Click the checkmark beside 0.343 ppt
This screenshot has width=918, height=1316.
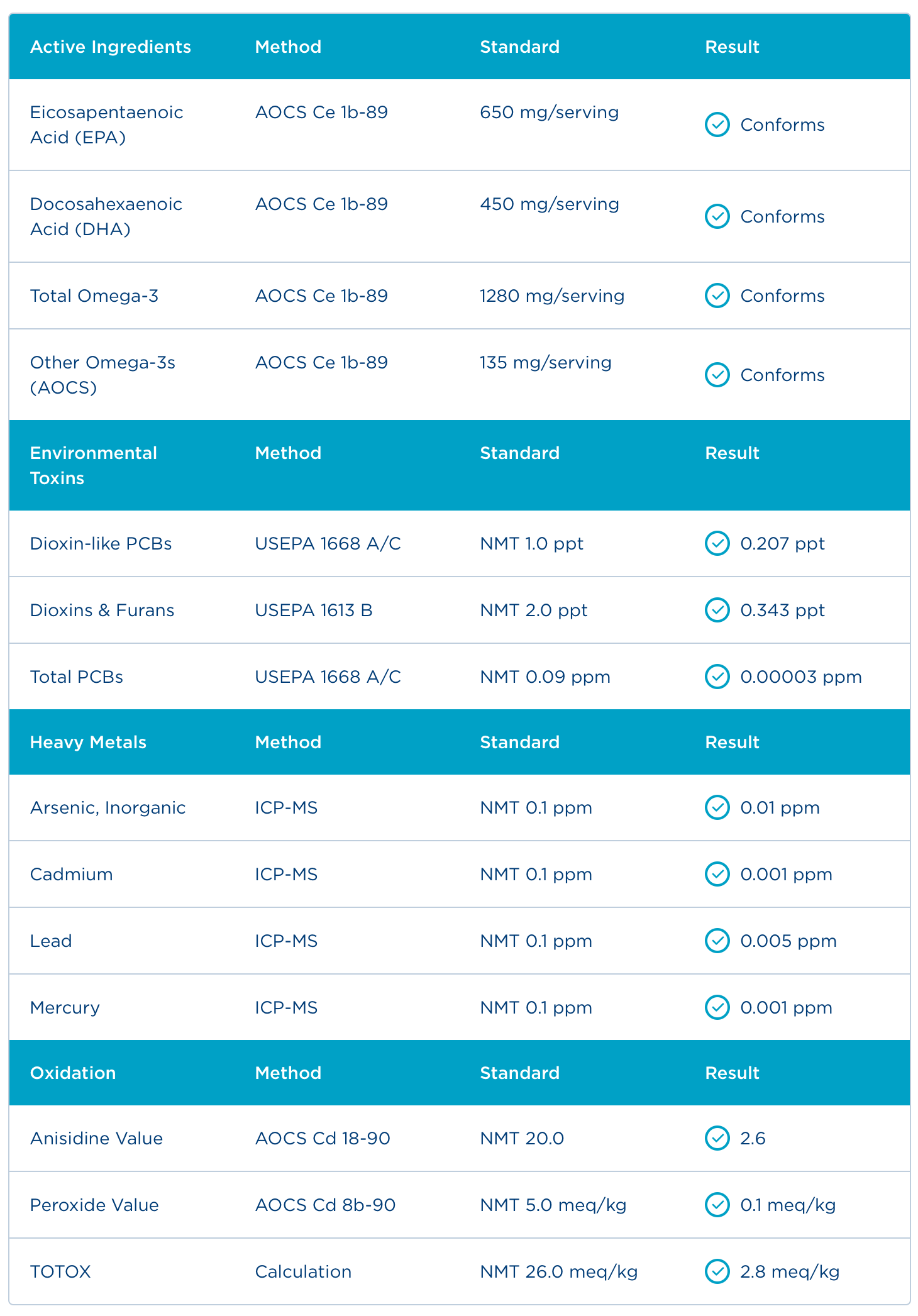[717, 610]
